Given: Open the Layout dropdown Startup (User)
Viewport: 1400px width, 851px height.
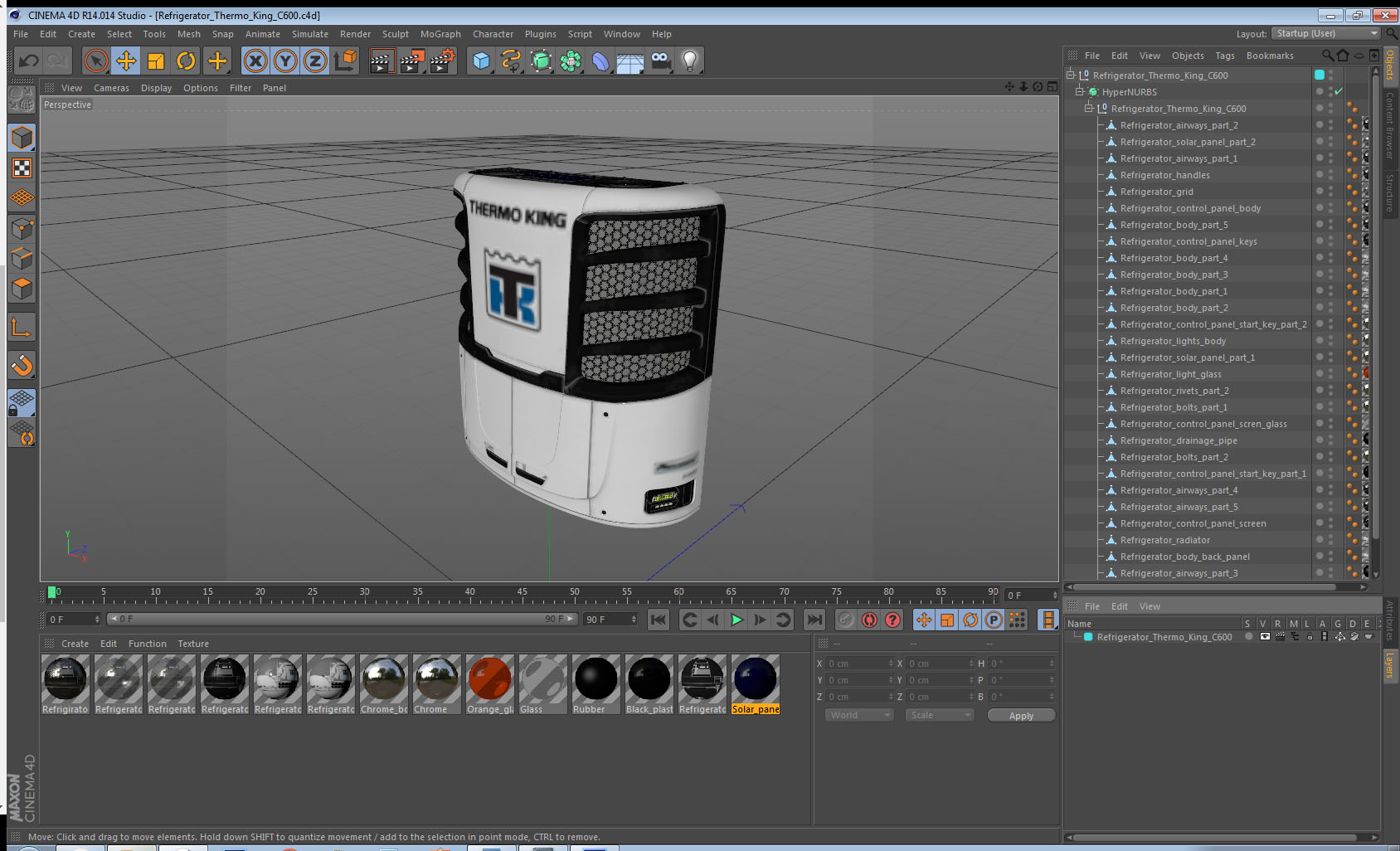Looking at the screenshot, I should [x=1326, y=33].
